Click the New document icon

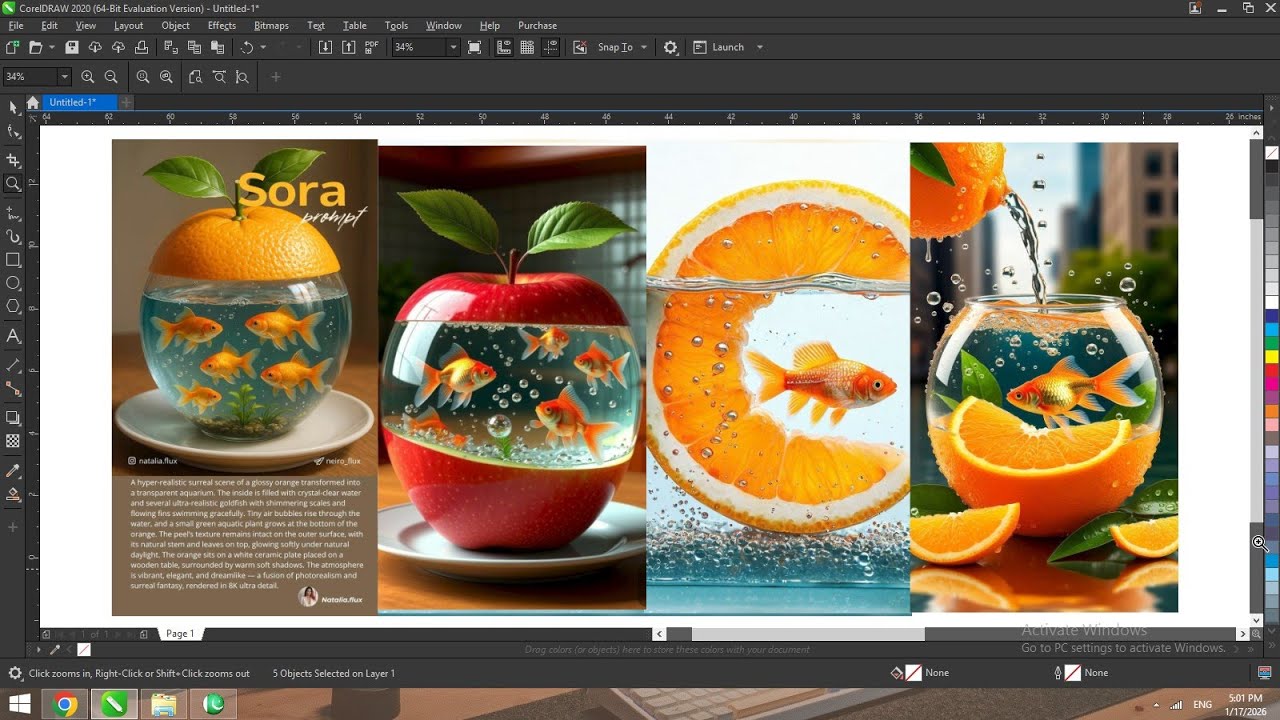(12, 47)
